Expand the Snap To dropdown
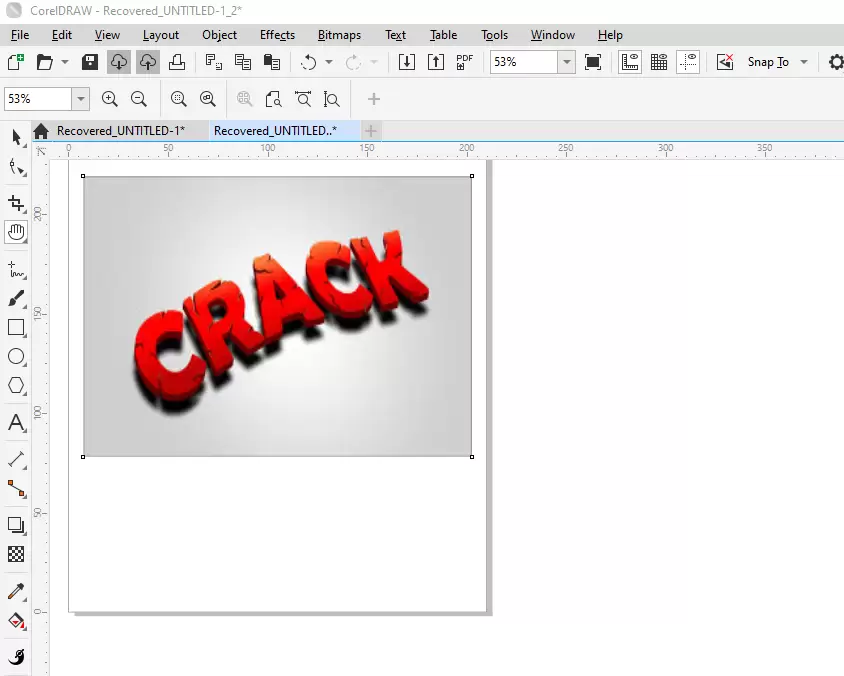 pyautogui.click(x=804, y=62)
